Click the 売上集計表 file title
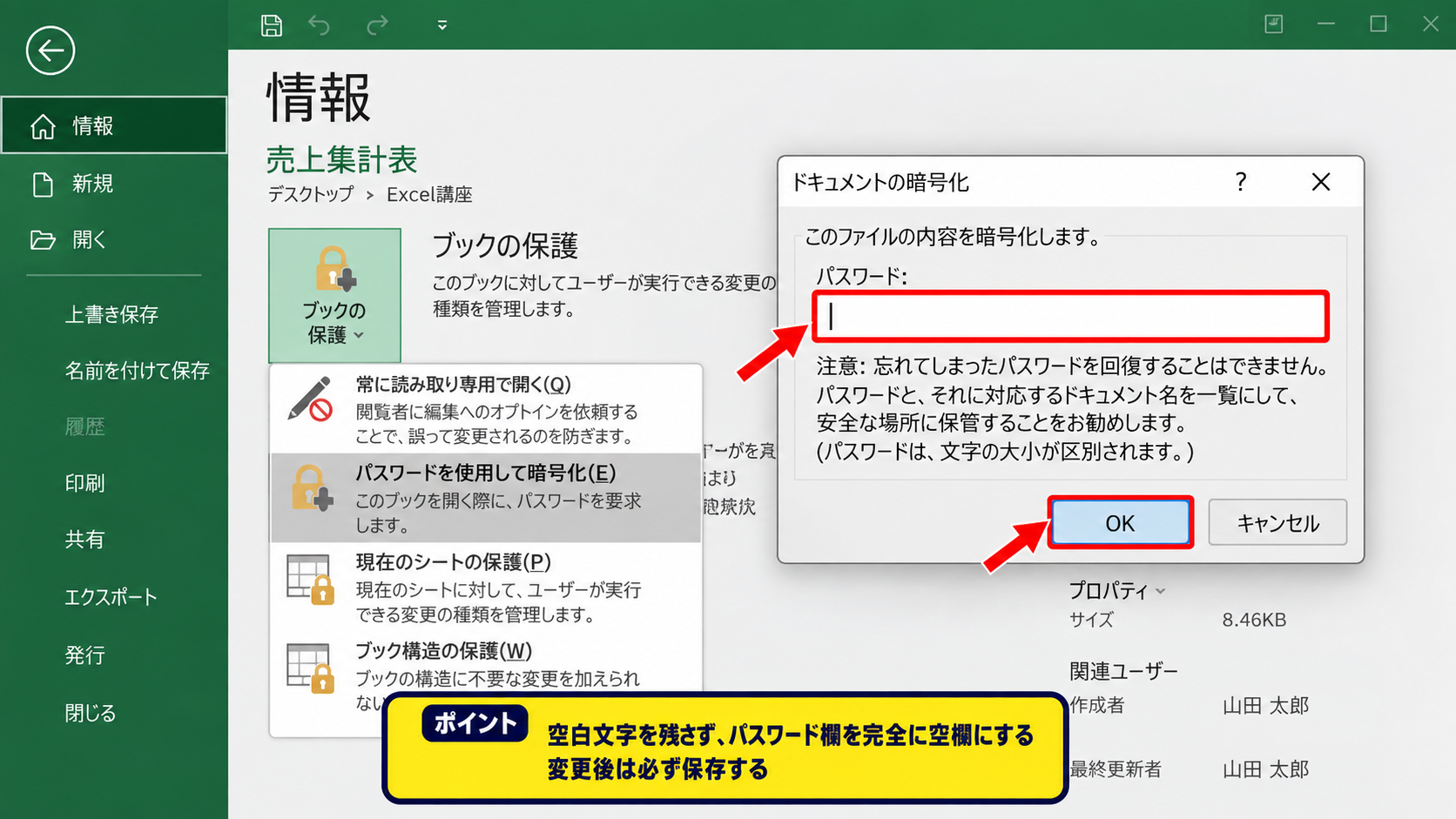The height and width of the screenshot is (819, 1456). coord(342,160)
